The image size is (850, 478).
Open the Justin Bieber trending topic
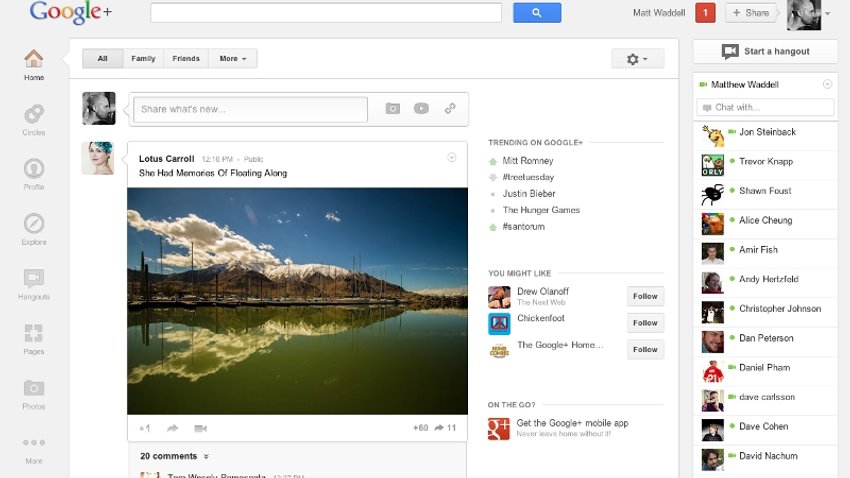click(529, 193)
